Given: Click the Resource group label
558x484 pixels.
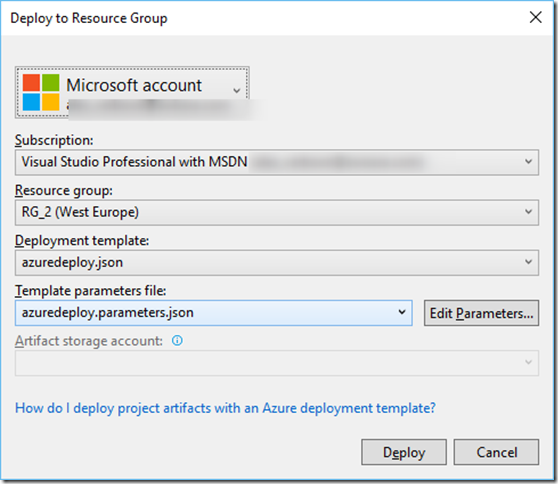Looking at the screenshot, I should [64, 190].
